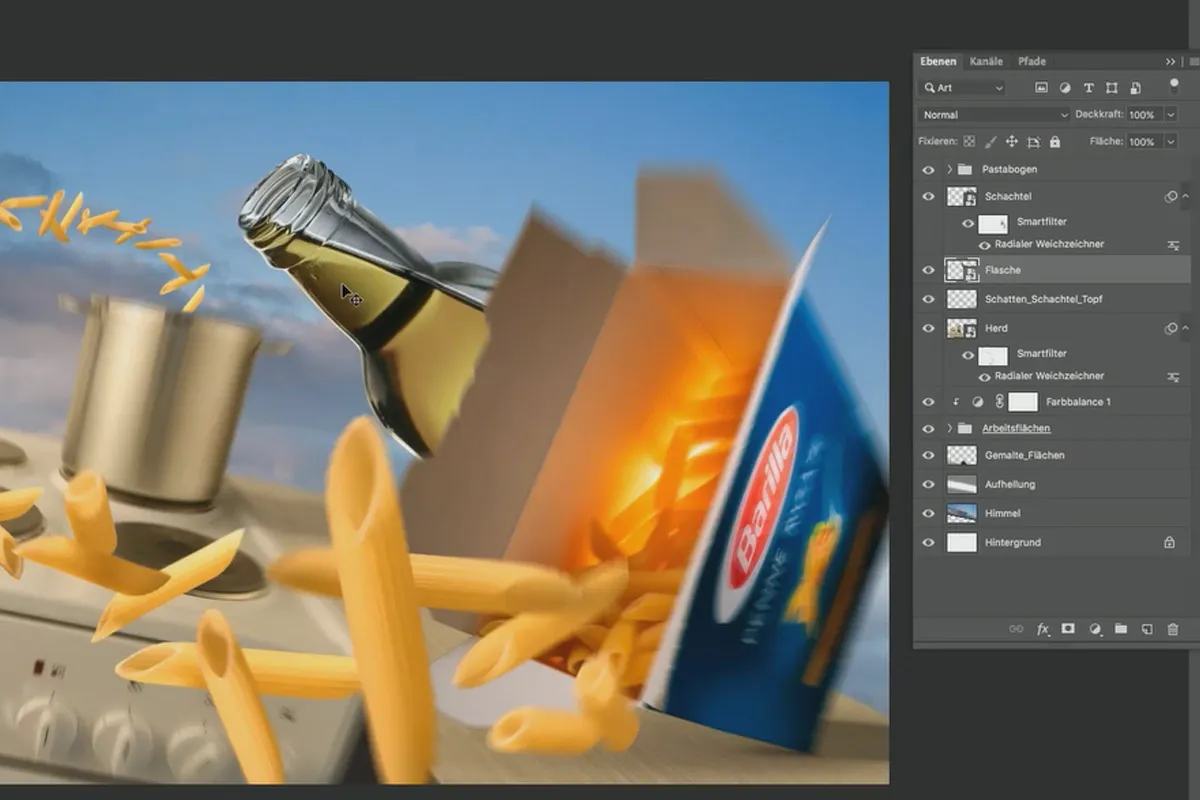Open the Deckkraft slider dropdown arrow
Screen dimensions: 1200x800
1171,115
